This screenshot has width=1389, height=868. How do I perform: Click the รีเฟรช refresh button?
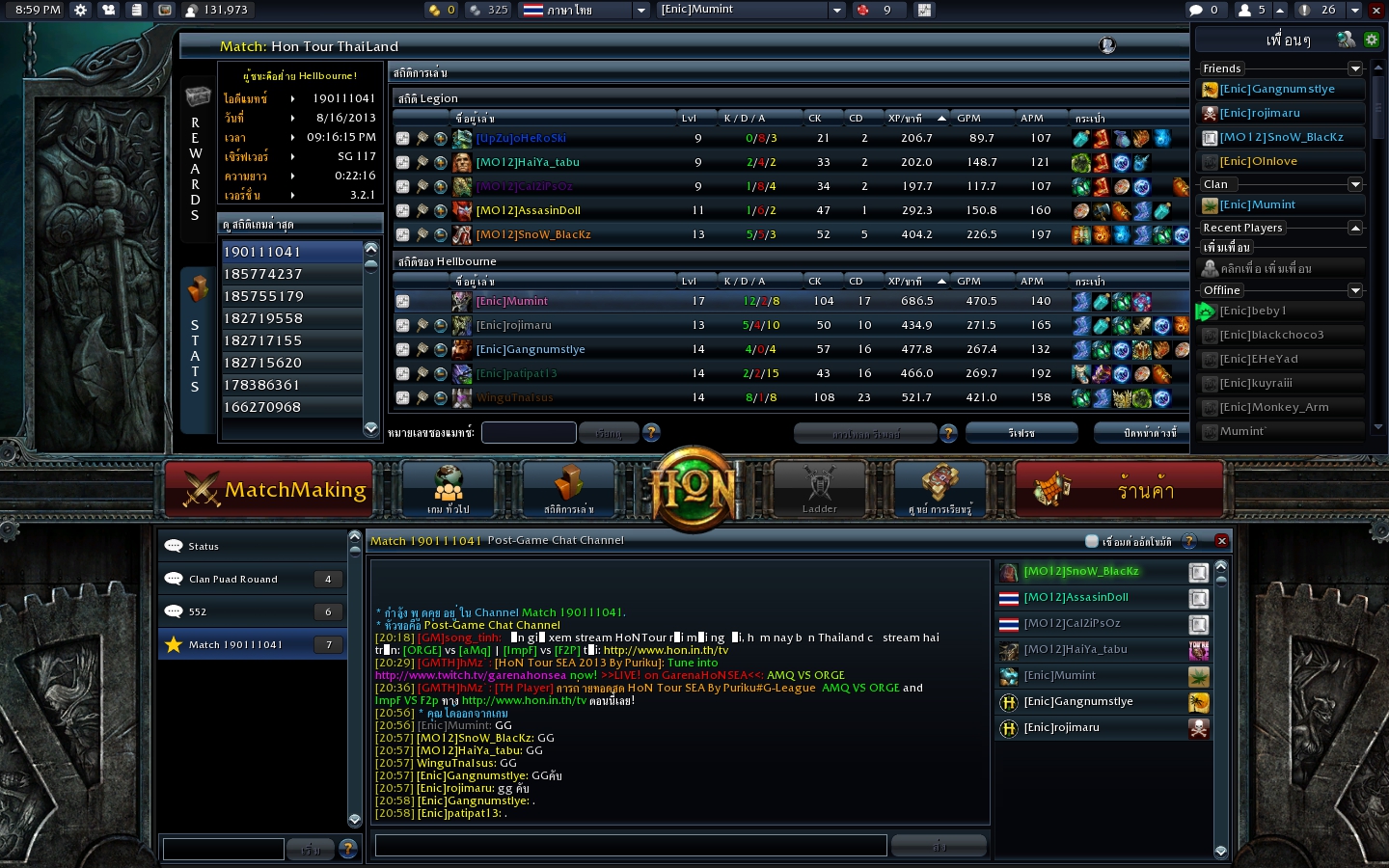click(x=1021, y=433)
